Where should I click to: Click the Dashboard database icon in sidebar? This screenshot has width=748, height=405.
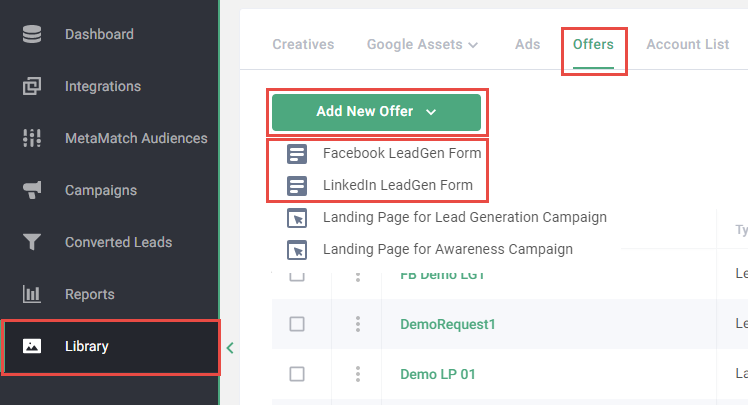(32, 34)
